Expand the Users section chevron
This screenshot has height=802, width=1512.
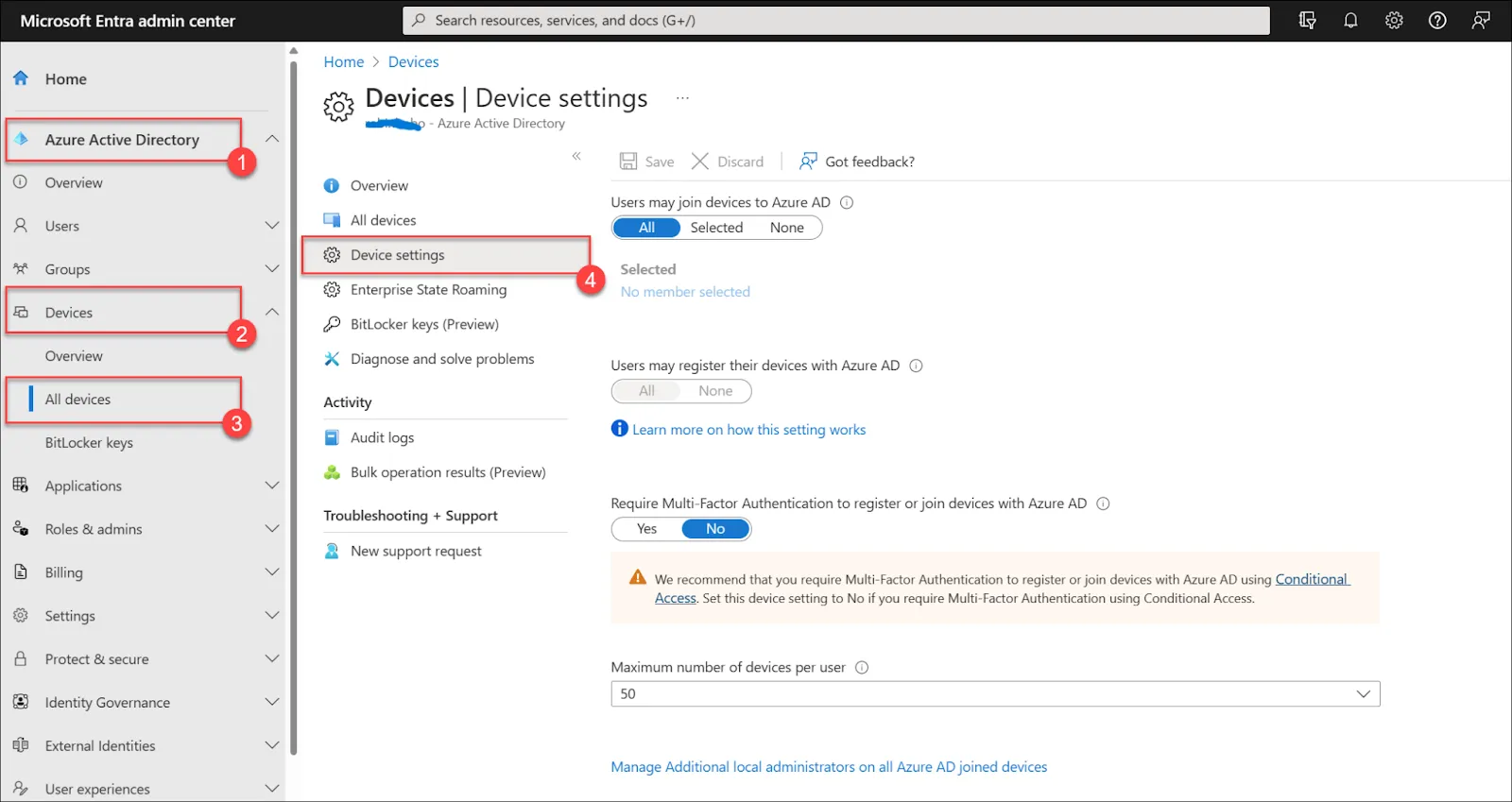(x=272, y=226)
